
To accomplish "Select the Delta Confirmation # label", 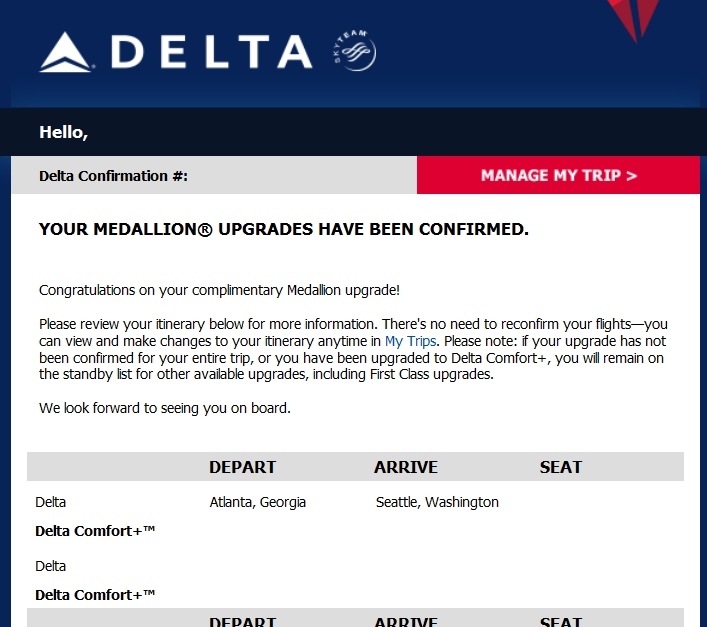I will [113, 176].
